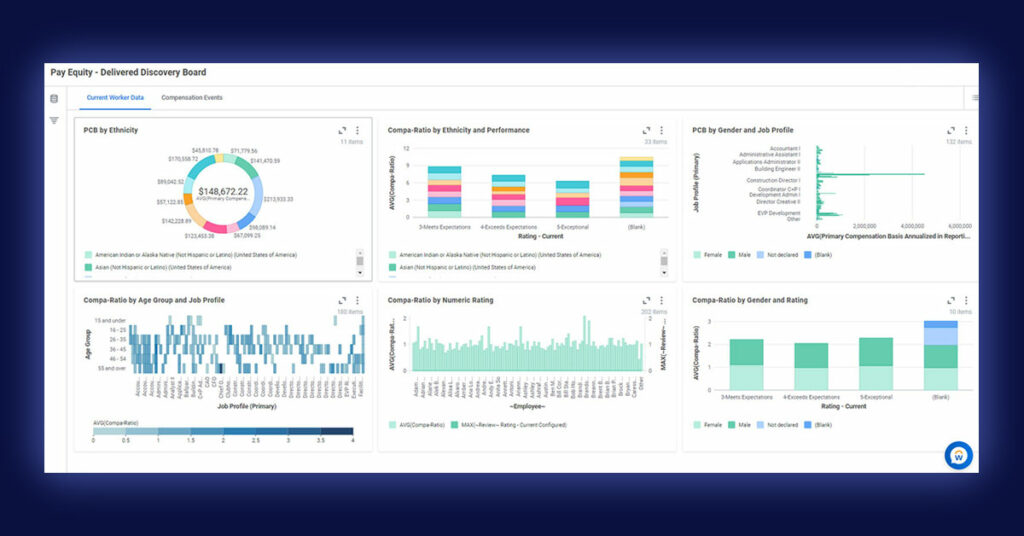Toggle Male legend in PCB by Gender chart
This screenshot has width=1024, height=536.
coord(740,255)
